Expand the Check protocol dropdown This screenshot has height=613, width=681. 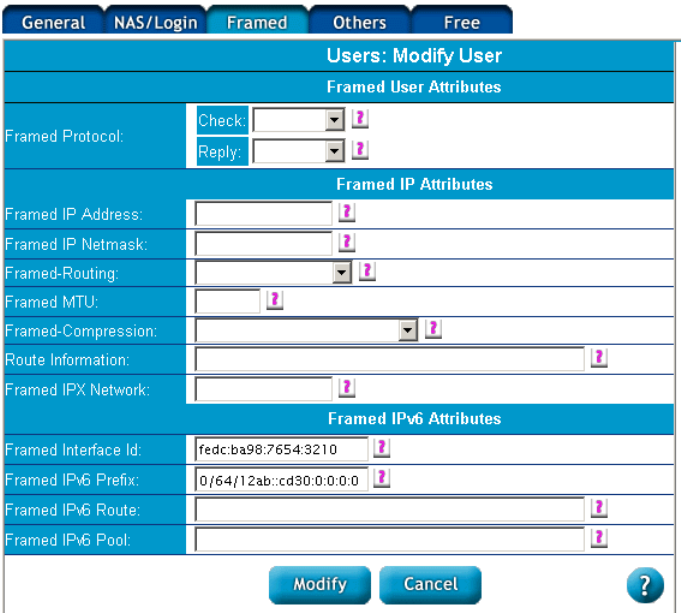[x=299, y=120]
